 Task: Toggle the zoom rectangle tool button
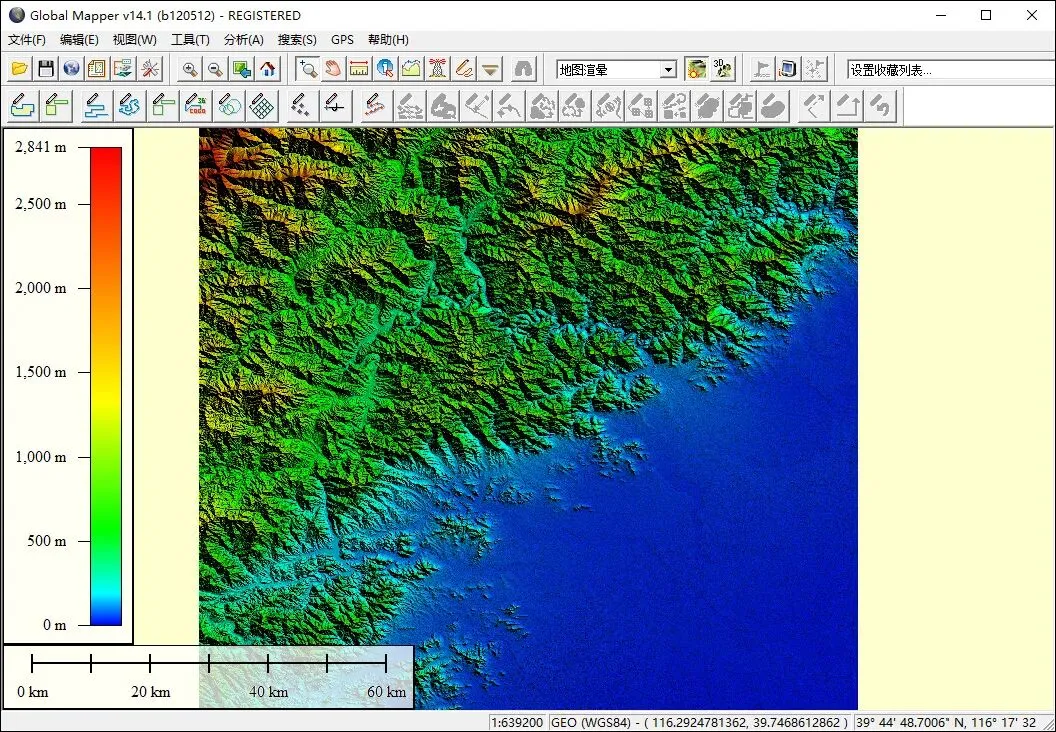point(308,69)
